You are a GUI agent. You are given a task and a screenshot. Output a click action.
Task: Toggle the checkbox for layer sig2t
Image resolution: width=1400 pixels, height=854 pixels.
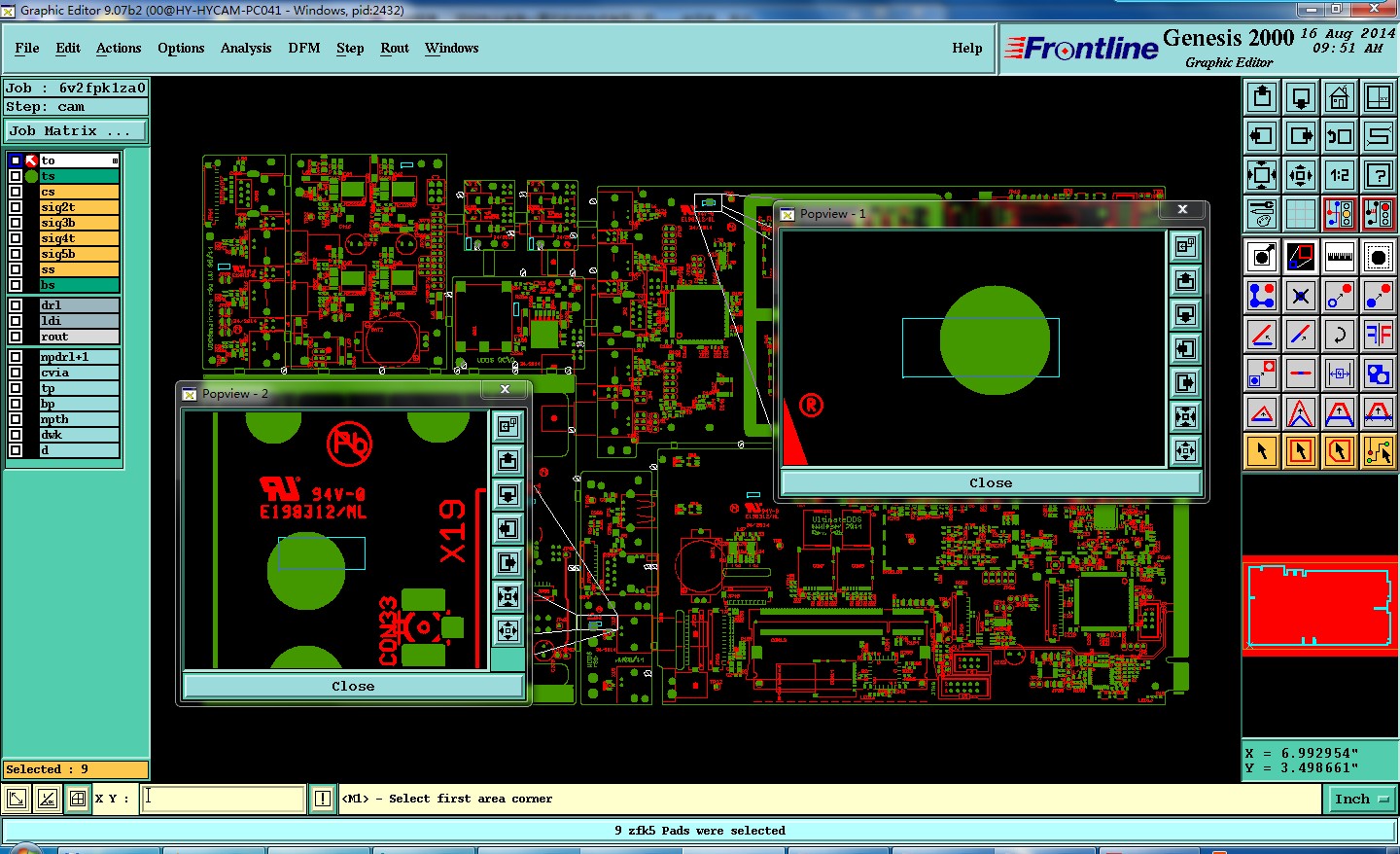click(x=16, y=207)
